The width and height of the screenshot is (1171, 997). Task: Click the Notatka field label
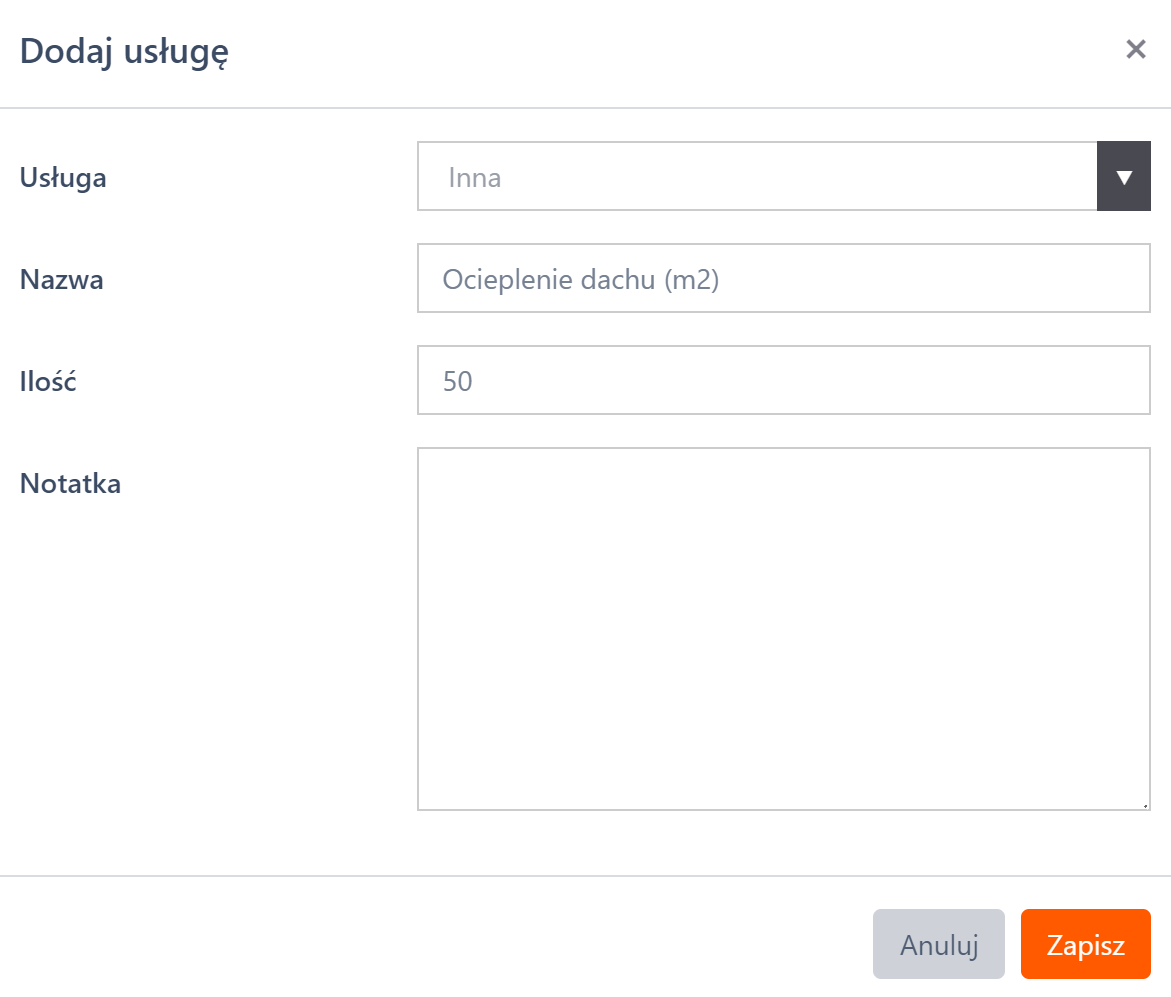70,484
